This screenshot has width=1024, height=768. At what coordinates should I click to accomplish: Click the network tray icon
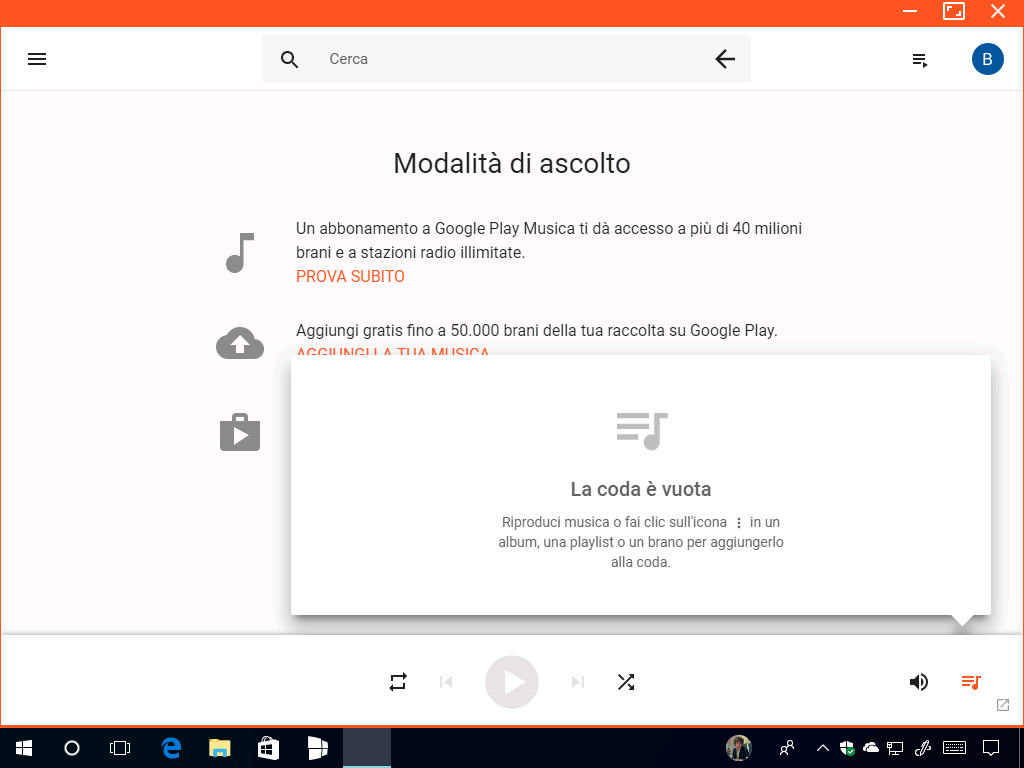pos(895,748)
